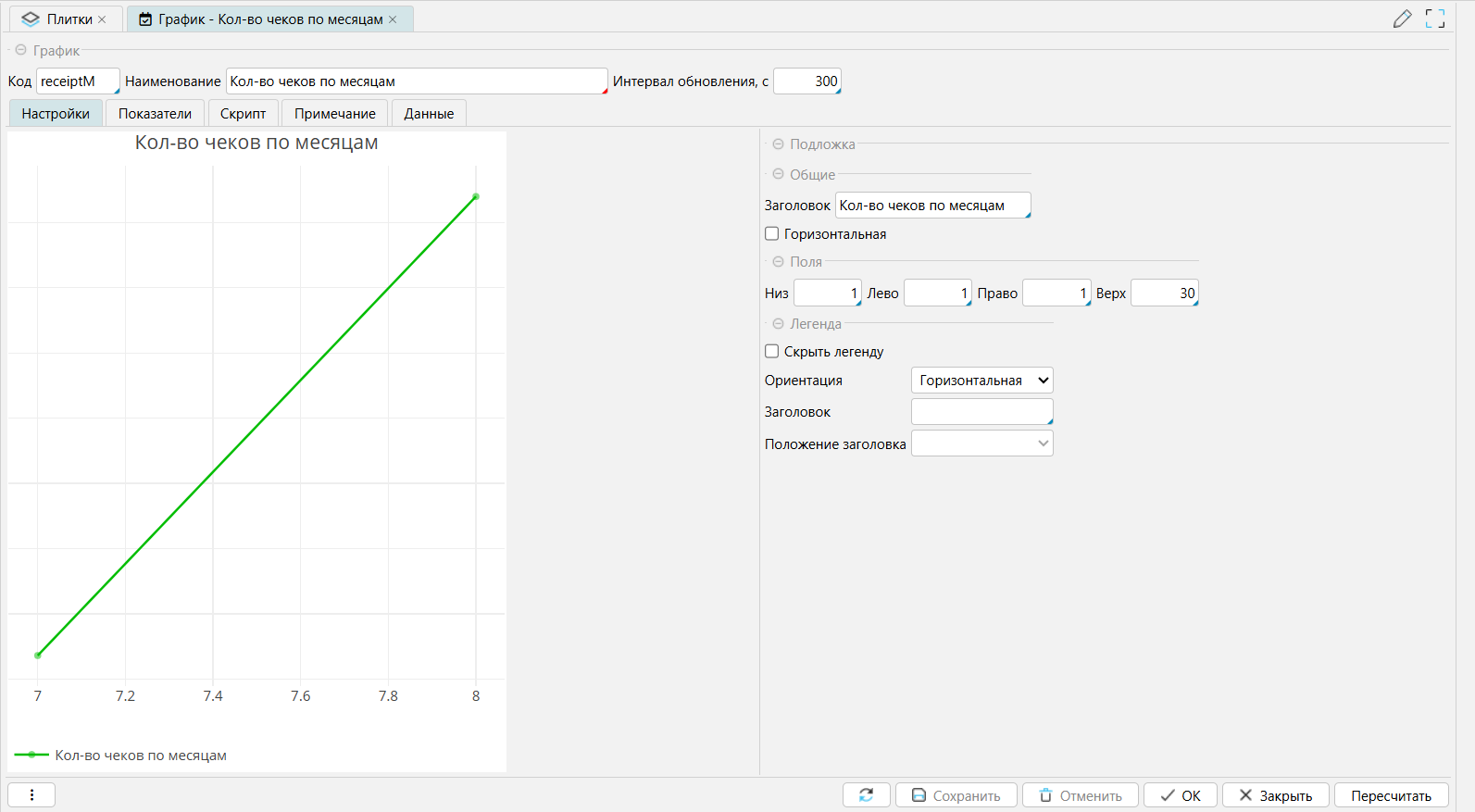The image size is (1475, 812).
Task: Open Ориентация dropdown
Action: coord(981,381)
